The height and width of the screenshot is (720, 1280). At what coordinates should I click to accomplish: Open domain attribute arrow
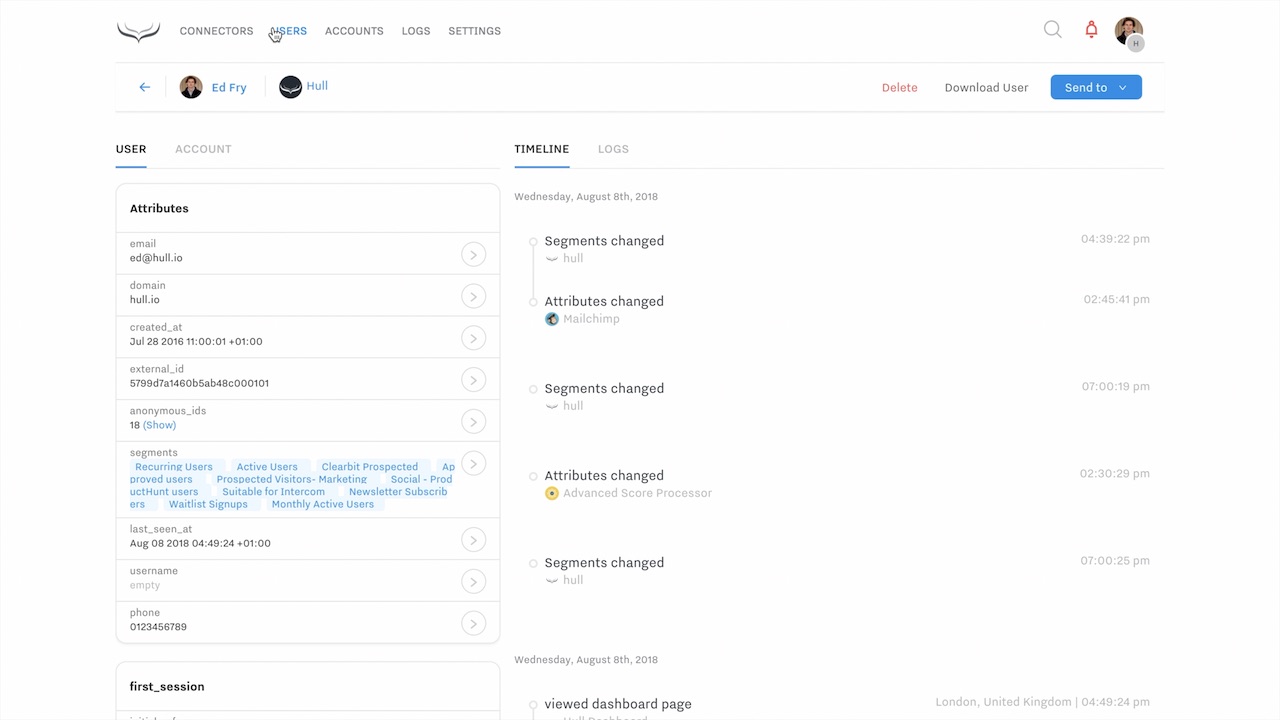pos(473,296)
